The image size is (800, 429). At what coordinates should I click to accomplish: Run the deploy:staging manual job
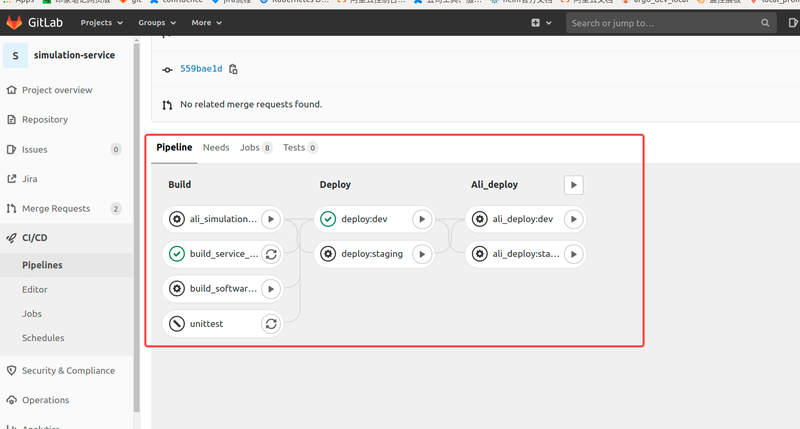click(422, 254)
